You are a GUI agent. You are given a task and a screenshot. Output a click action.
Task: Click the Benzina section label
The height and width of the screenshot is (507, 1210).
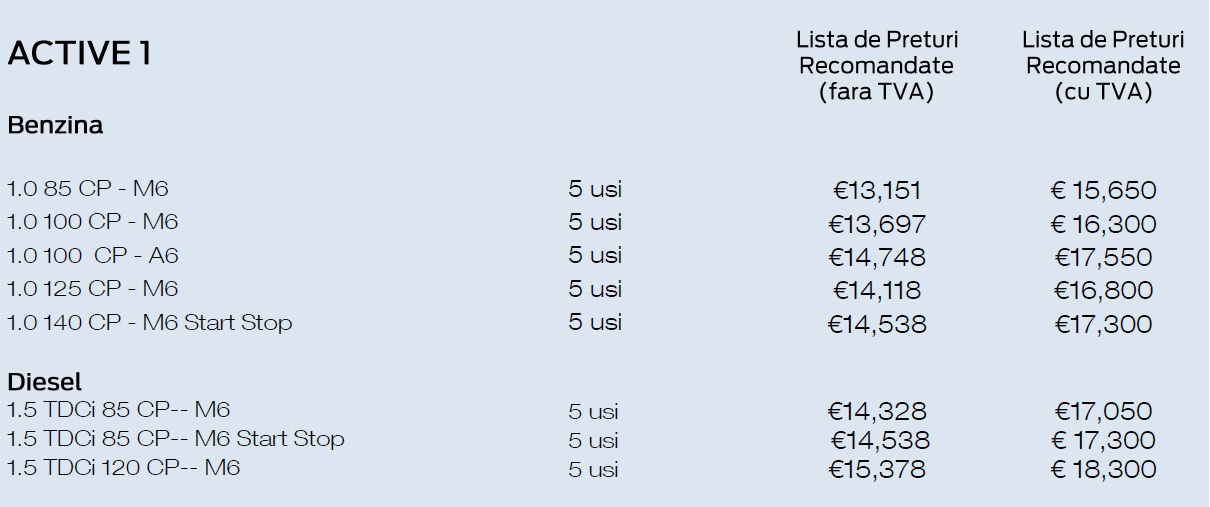pyautogui.click(x=55, y=126)
